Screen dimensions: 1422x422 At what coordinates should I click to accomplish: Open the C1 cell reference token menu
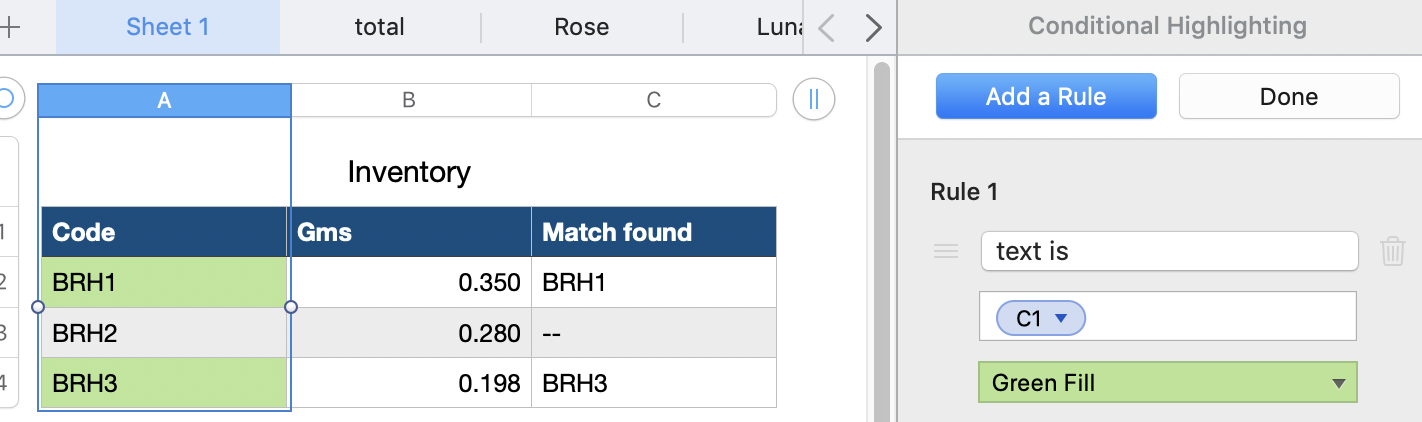click(1062, 319)
